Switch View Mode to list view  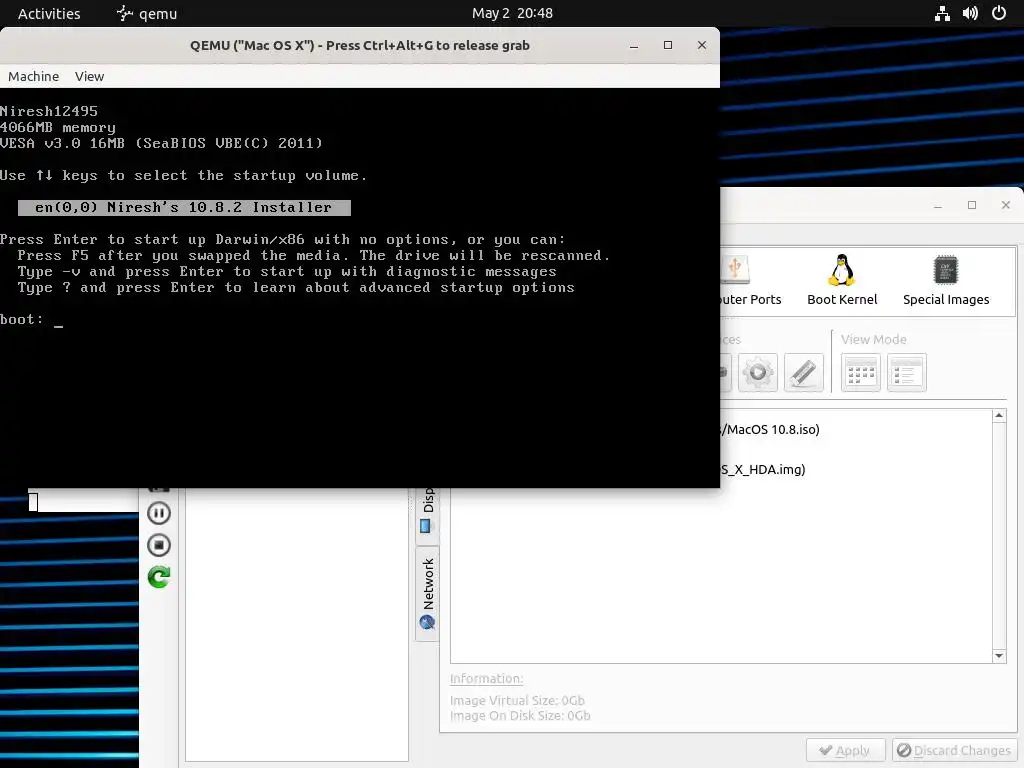point(906,372)
